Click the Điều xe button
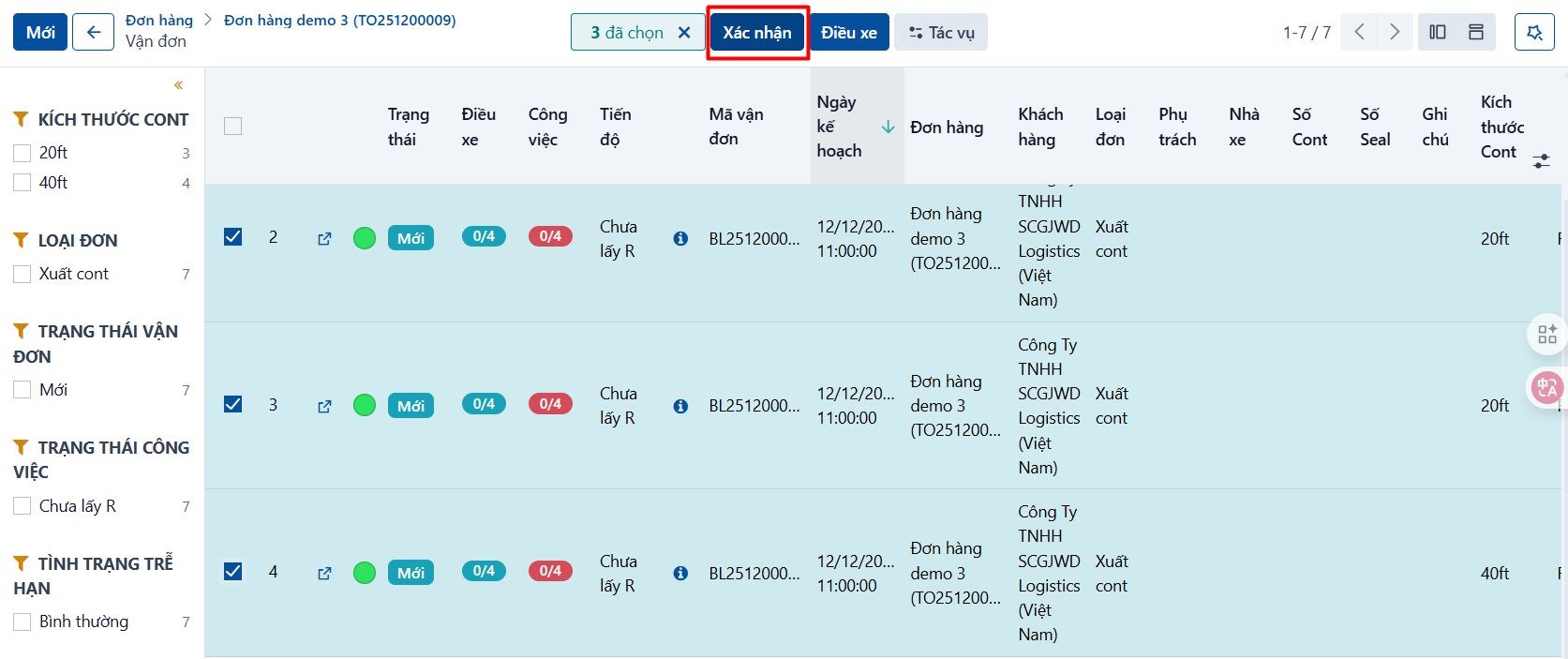This screenshot has height=659, width=1568. point(849,33)
